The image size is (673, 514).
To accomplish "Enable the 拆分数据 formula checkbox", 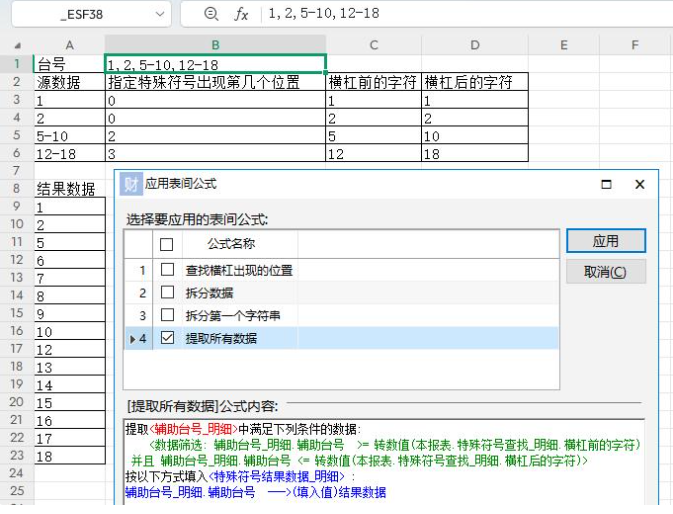I will [167, 293].
